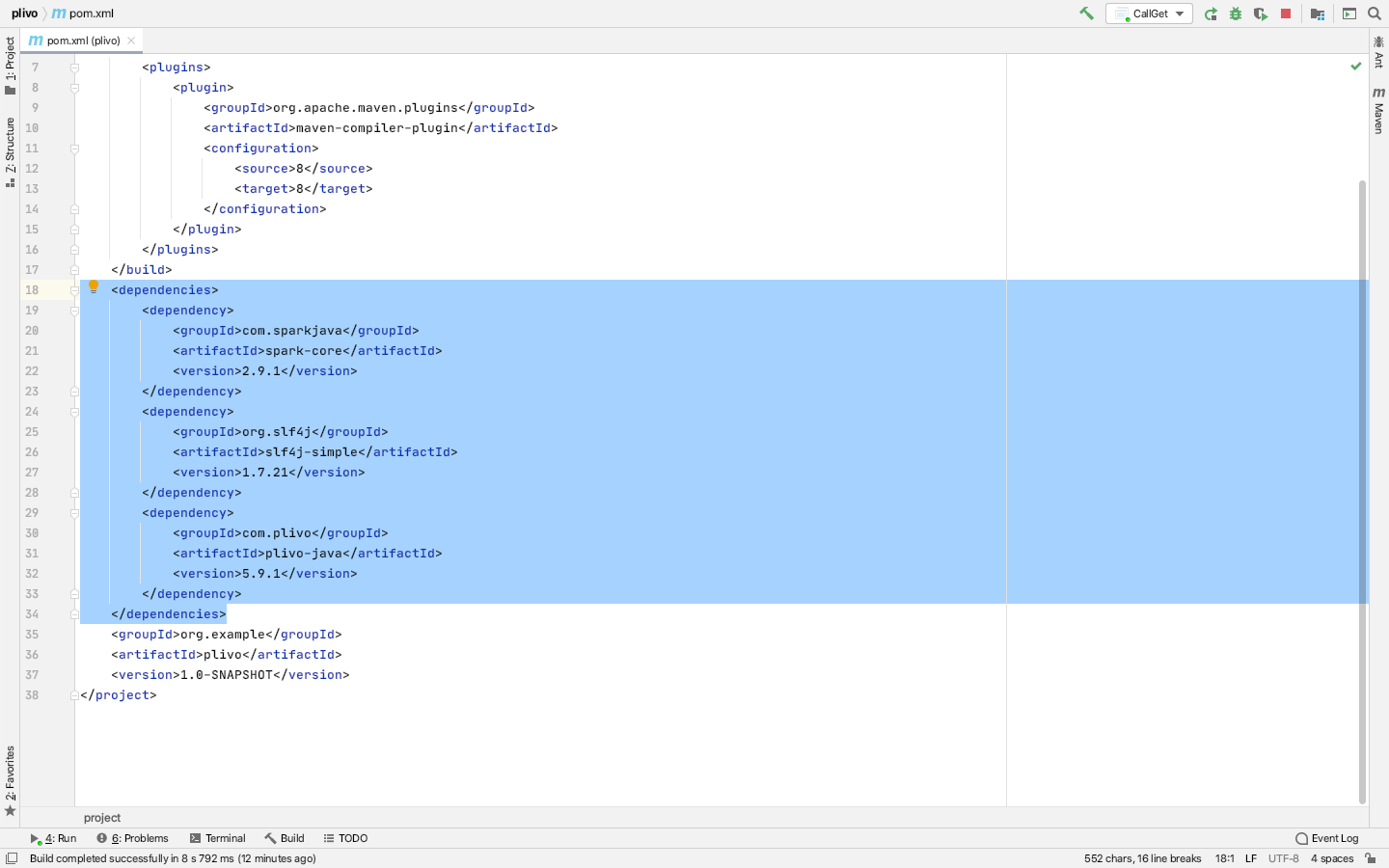The width and height of the screenshot is (1389, 868).
Task: Click the LF line separator indicator
Action: (1251, 858)
